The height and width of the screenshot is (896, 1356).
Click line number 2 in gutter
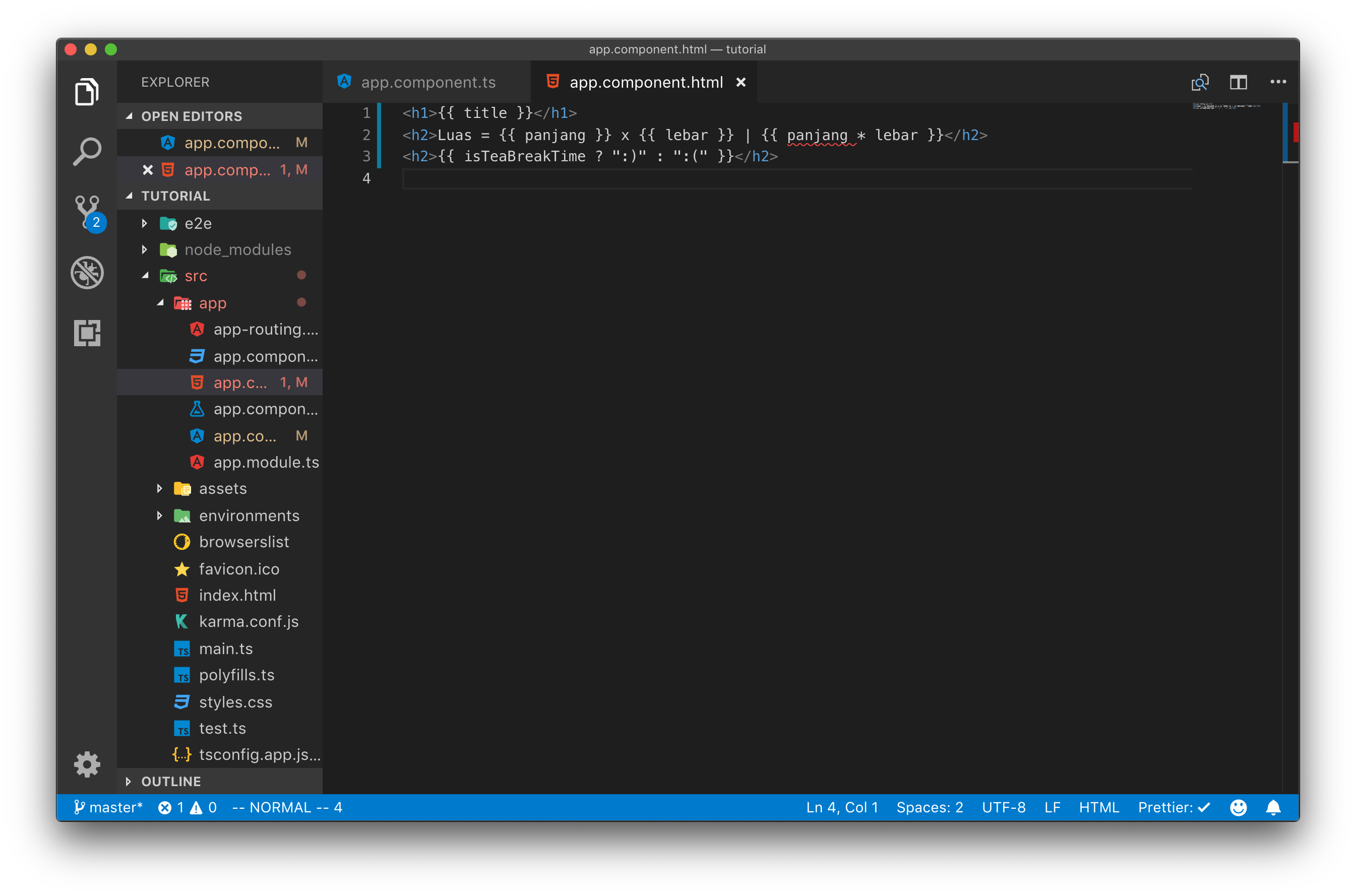(366, 135)
